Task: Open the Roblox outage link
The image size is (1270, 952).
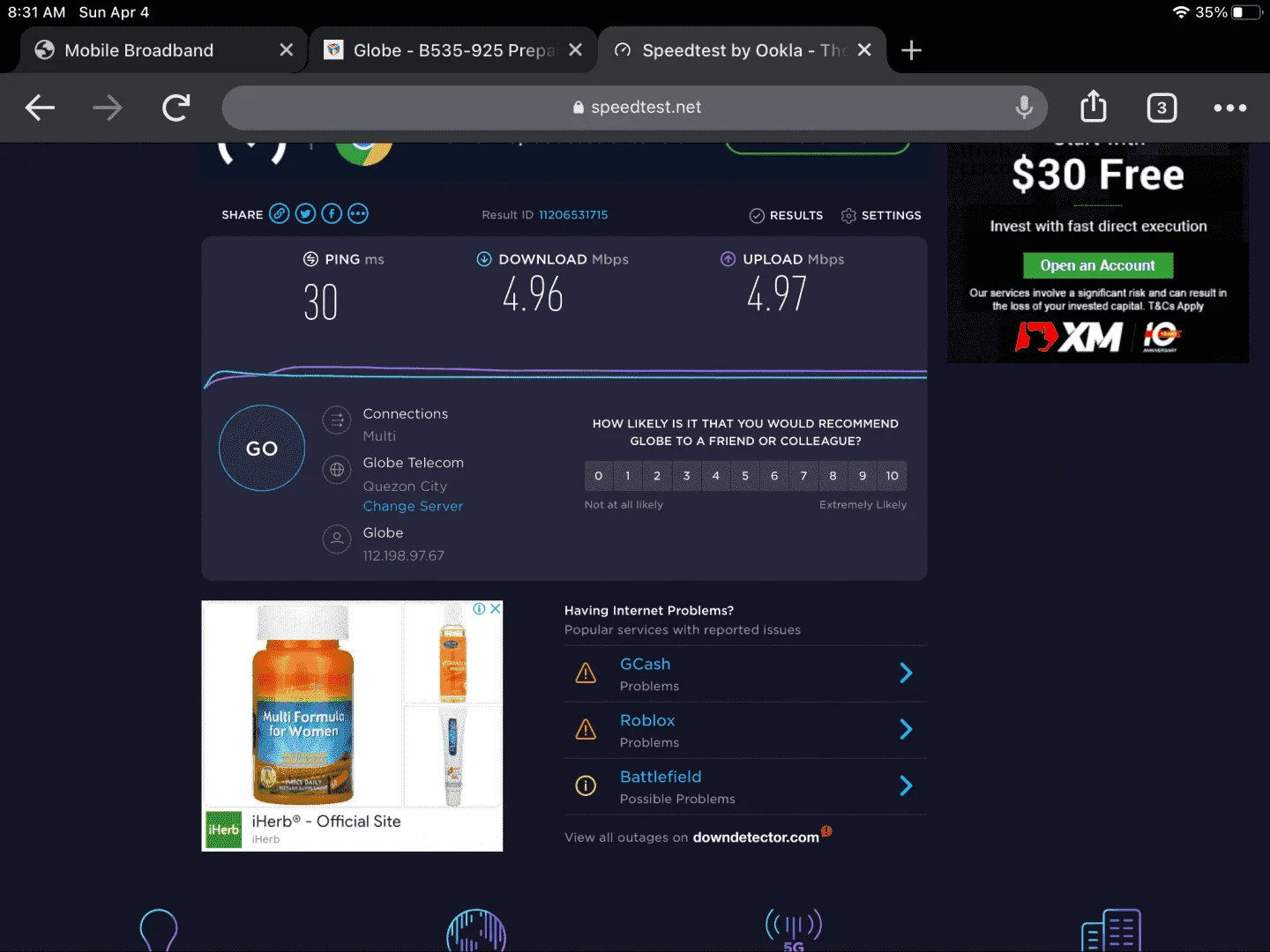Action: tap(647, 720)
